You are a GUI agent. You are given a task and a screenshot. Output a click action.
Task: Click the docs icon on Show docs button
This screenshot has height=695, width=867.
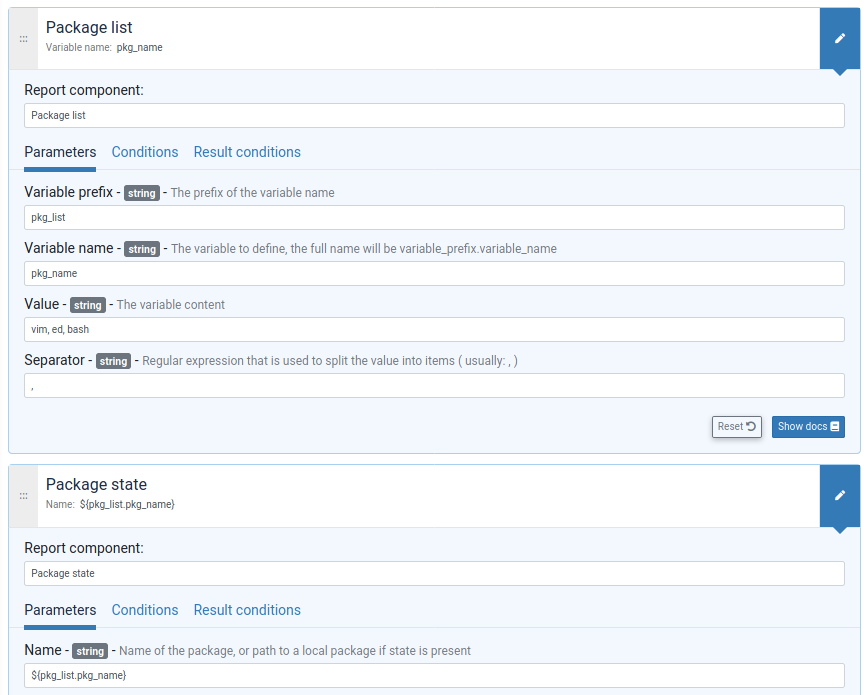pyautogui.click(x=834, y=426)
